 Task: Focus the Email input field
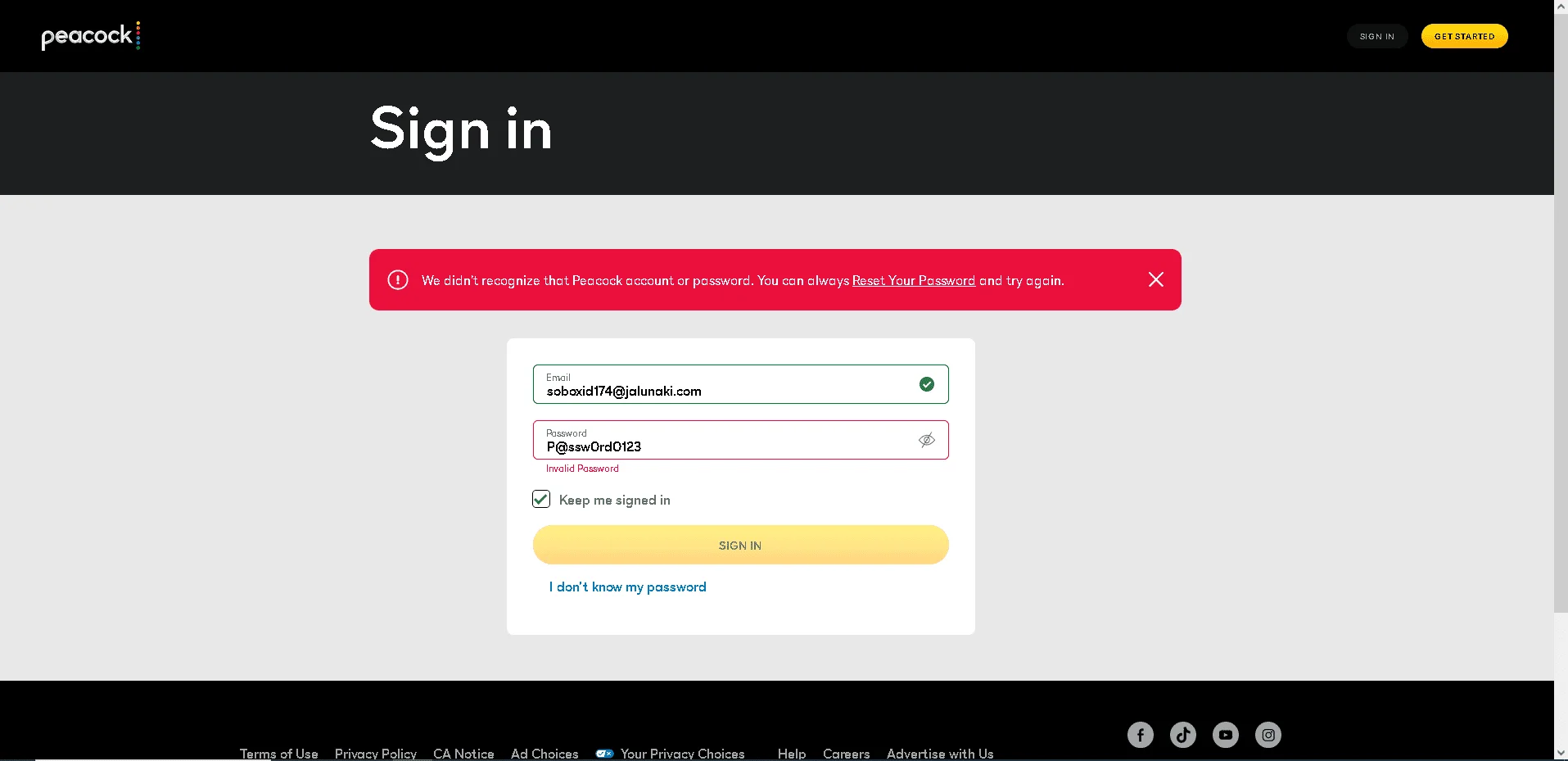741,384
